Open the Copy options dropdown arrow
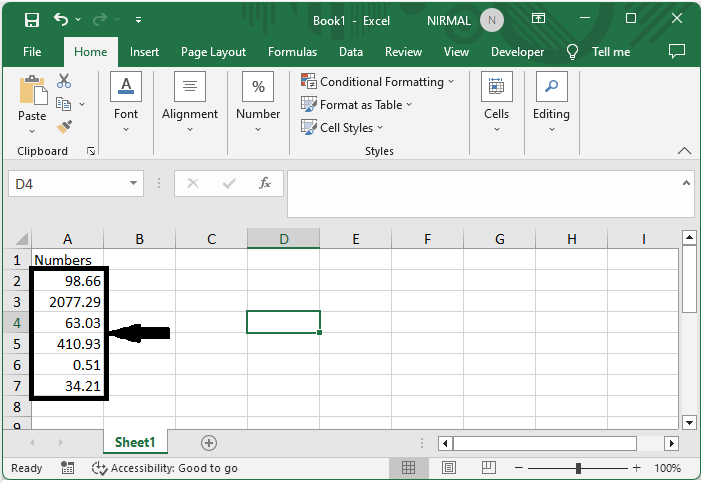Screen dimensions: 702x483 tap(82, 104)
